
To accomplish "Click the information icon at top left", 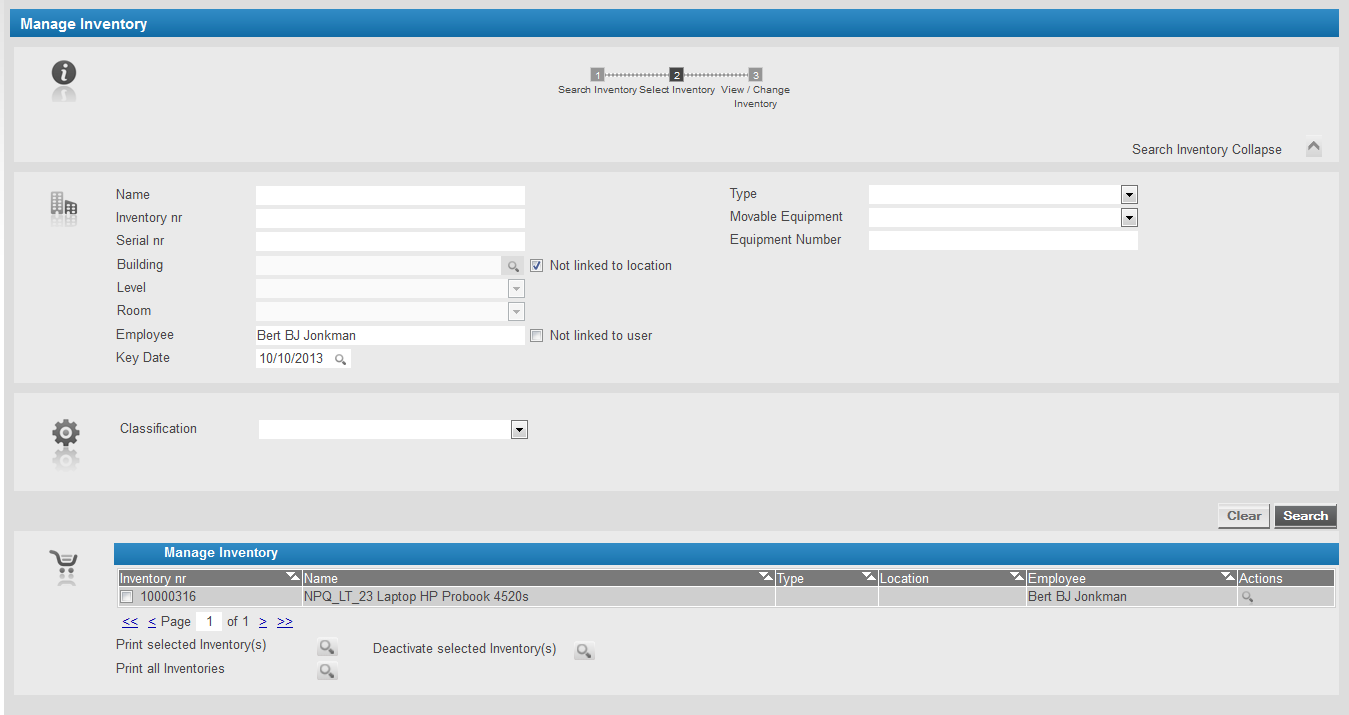I will [64, 73].
